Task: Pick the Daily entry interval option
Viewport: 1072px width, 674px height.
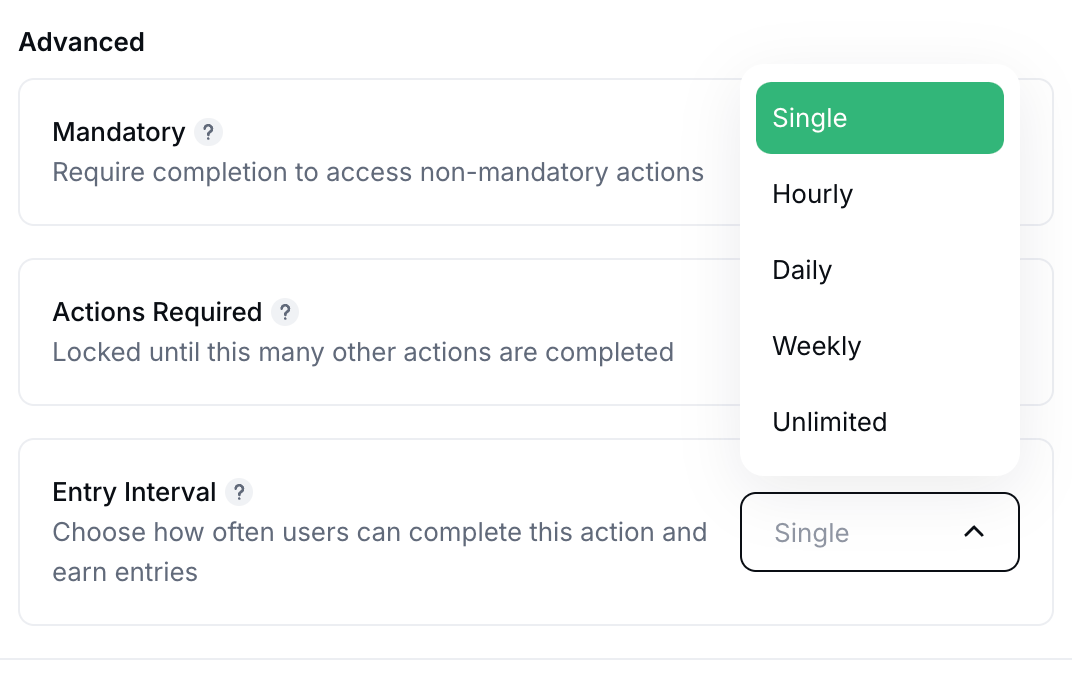Action: tap(802, 270)
